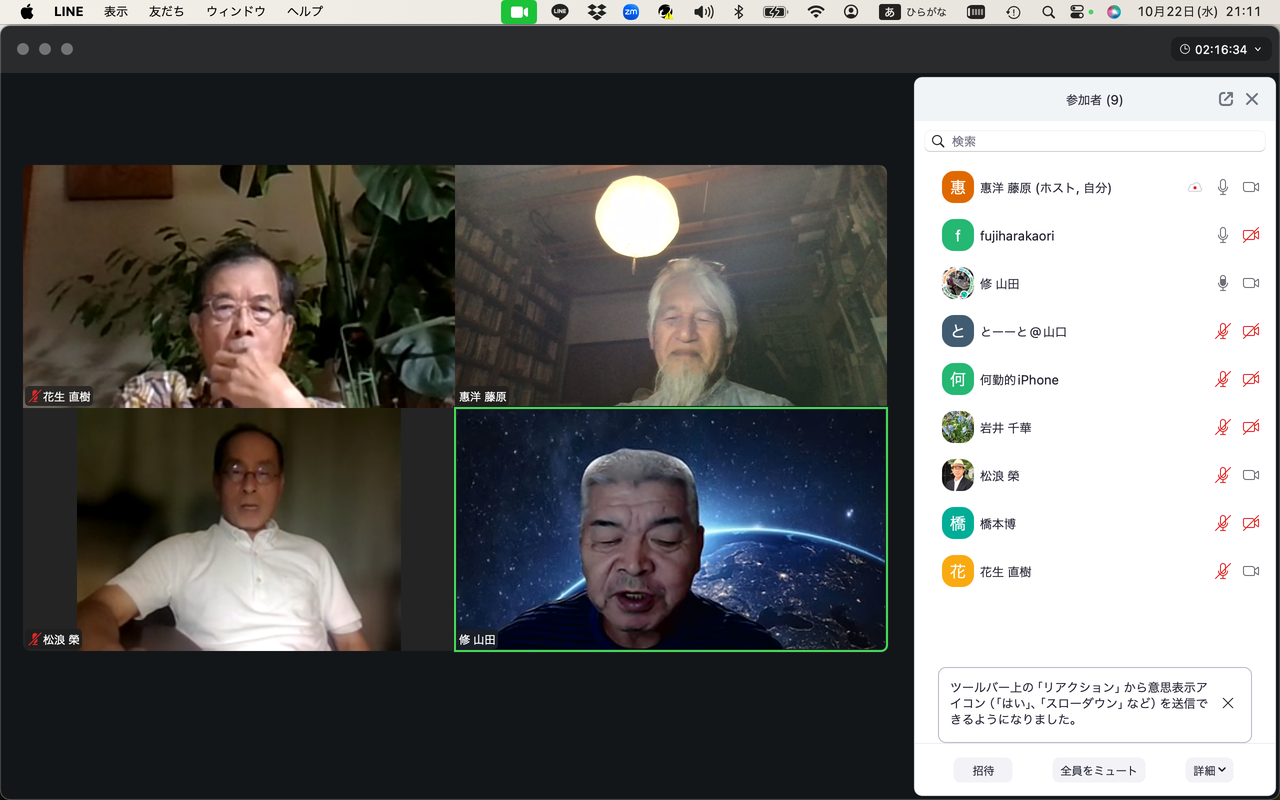
Task: Click 橋本博 teal avatar
Action: click(958, 523)
